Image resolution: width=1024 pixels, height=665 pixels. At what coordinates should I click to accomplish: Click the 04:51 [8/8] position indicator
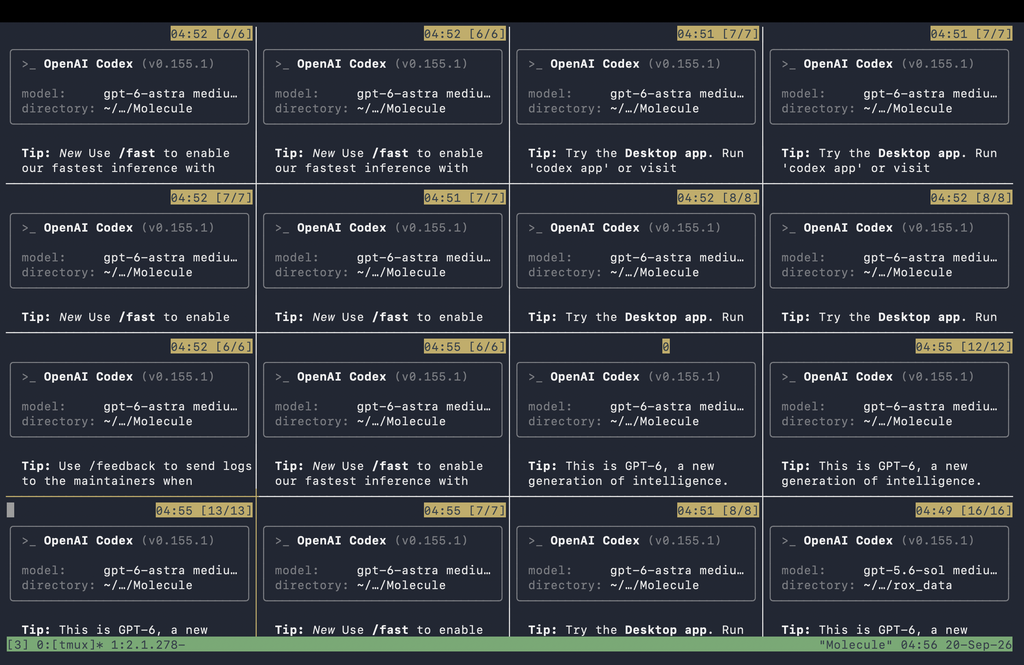click(718, 510)
